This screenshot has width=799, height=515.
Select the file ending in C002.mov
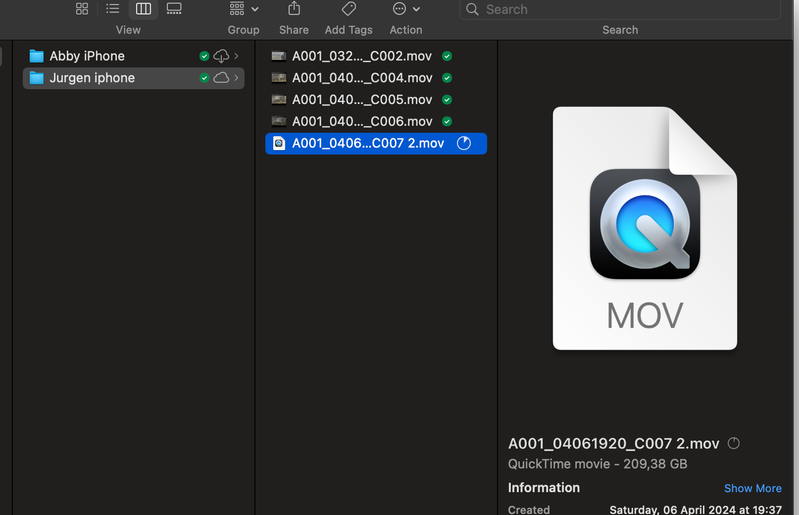point(362,56)
